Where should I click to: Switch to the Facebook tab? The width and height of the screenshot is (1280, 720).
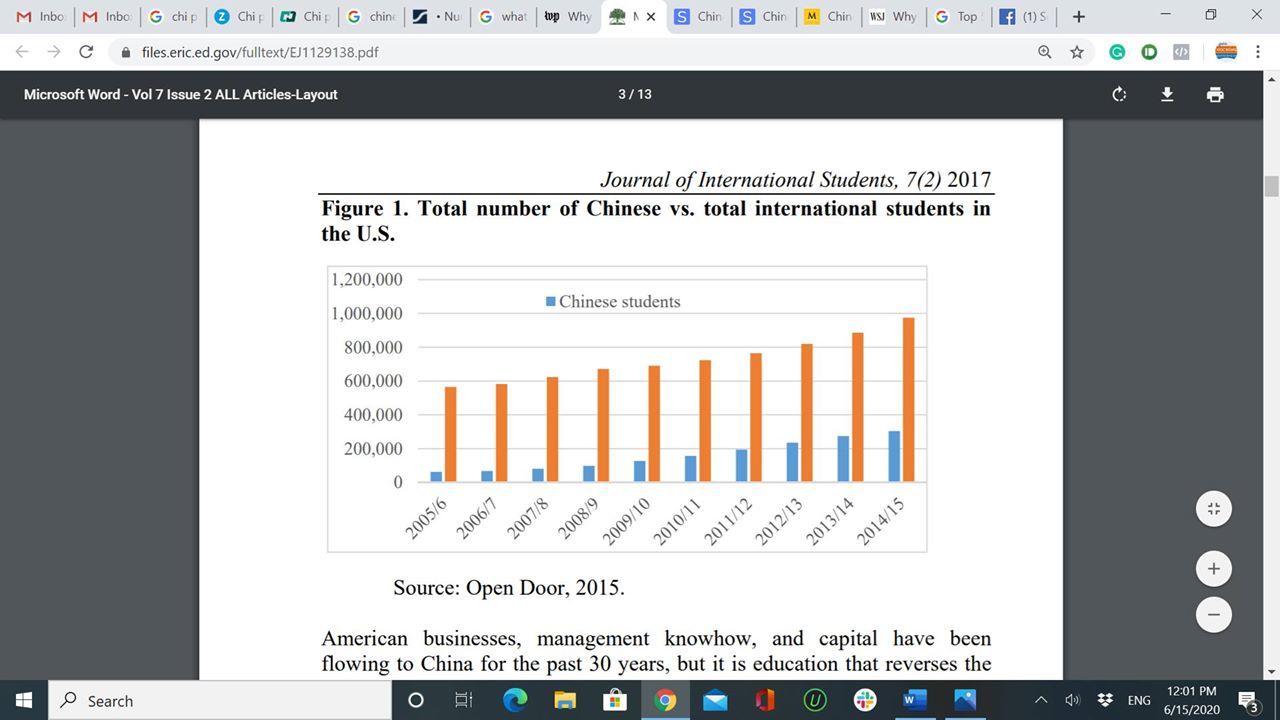pos(1024,17)
